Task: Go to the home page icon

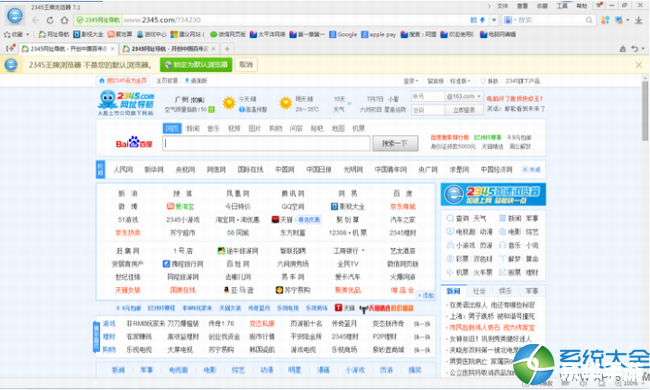Action: (64, 20)
